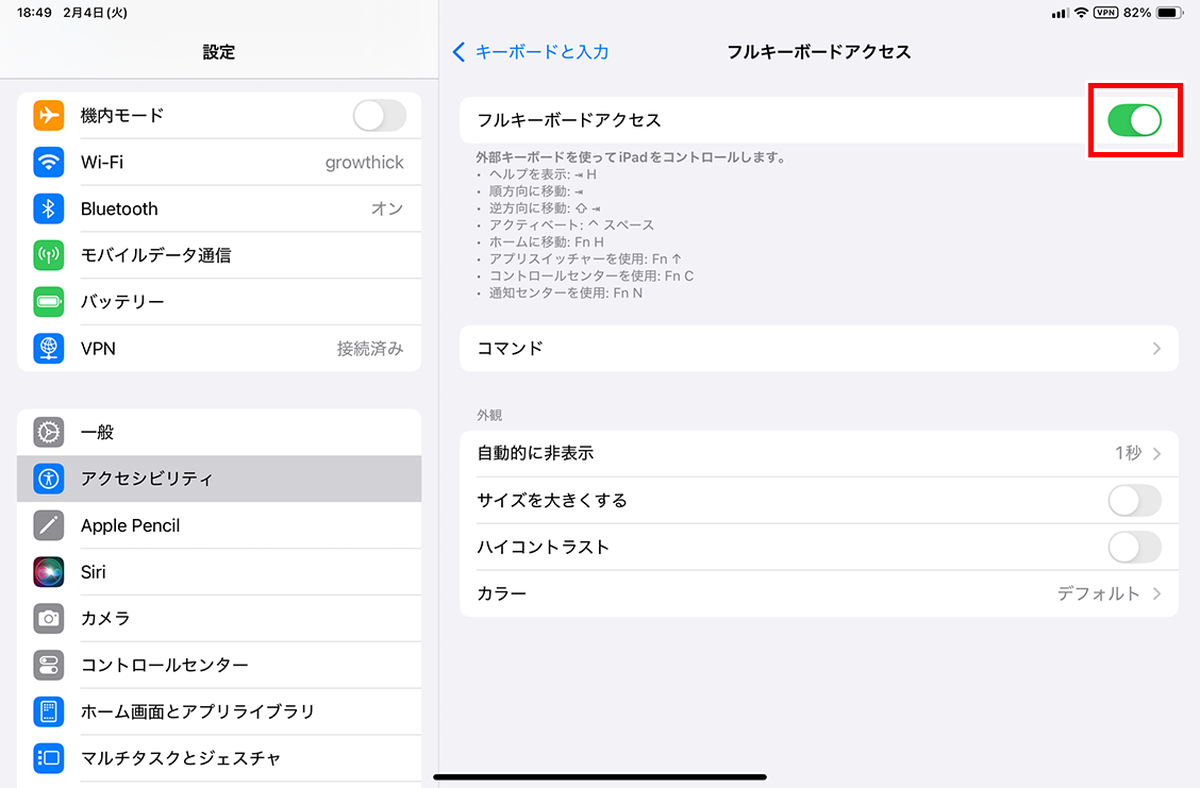Tap the モバイルデータ通信 antenna icon
The height and width of the screenshot is (788, 1200).
pyautogui.click(x=48, y=255)
